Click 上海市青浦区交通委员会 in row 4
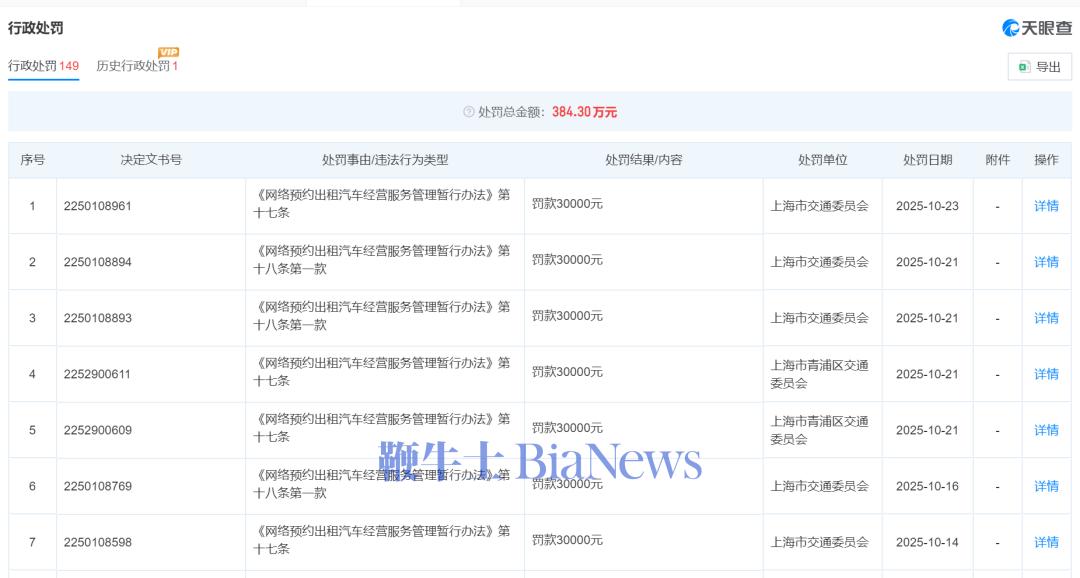The width and height of the screenshot is (1080, 578). tap(819, 374)
